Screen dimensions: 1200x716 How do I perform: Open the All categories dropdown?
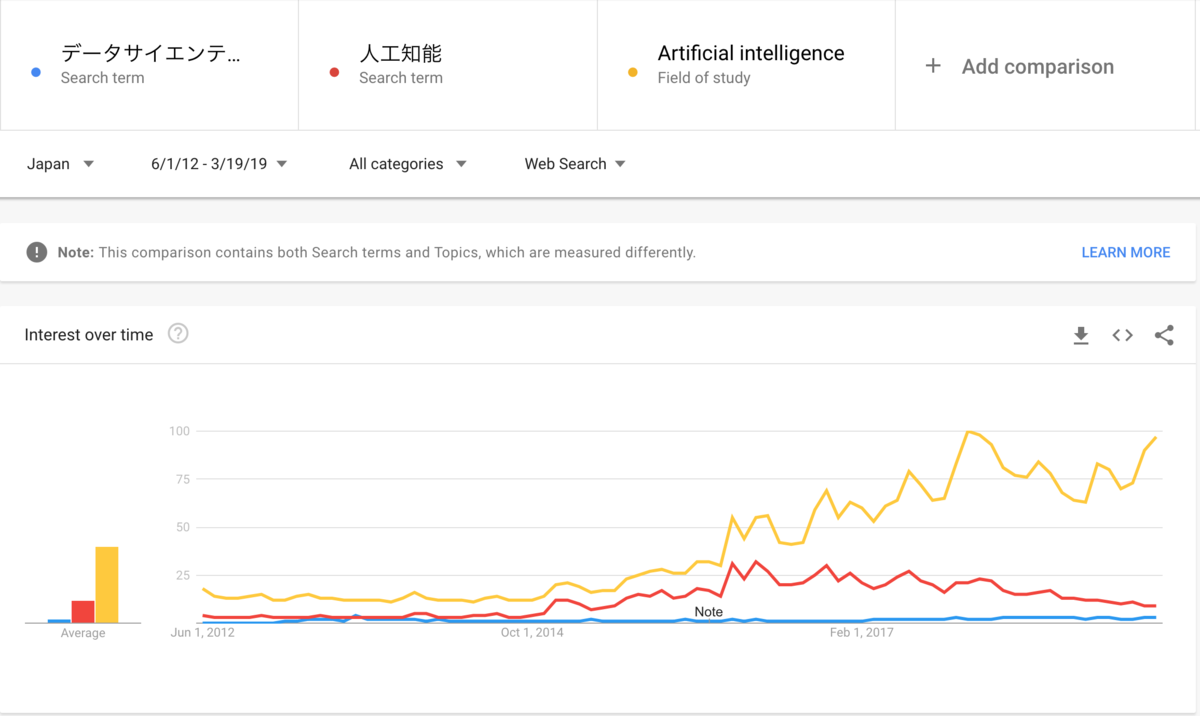pos(408,164)
